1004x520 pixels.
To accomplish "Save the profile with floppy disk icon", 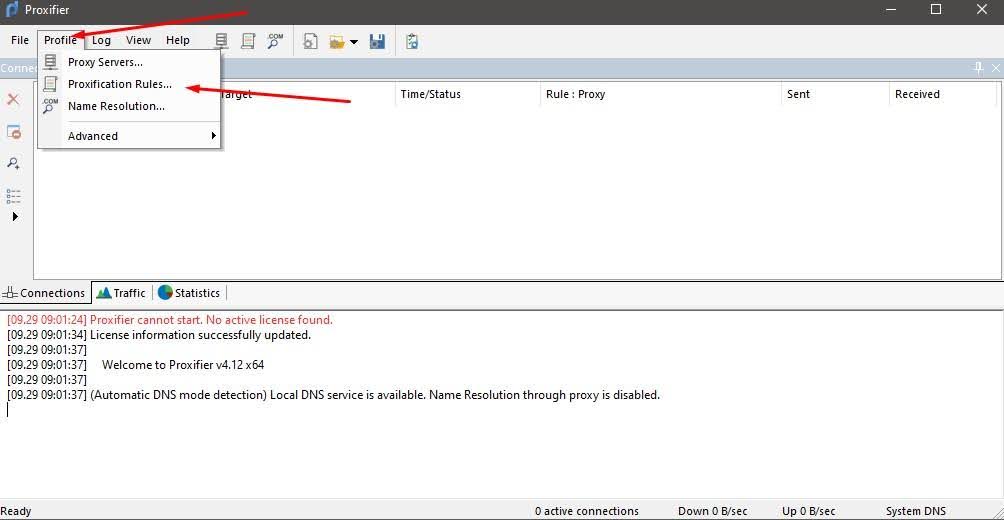I will (x=378, y=42).
